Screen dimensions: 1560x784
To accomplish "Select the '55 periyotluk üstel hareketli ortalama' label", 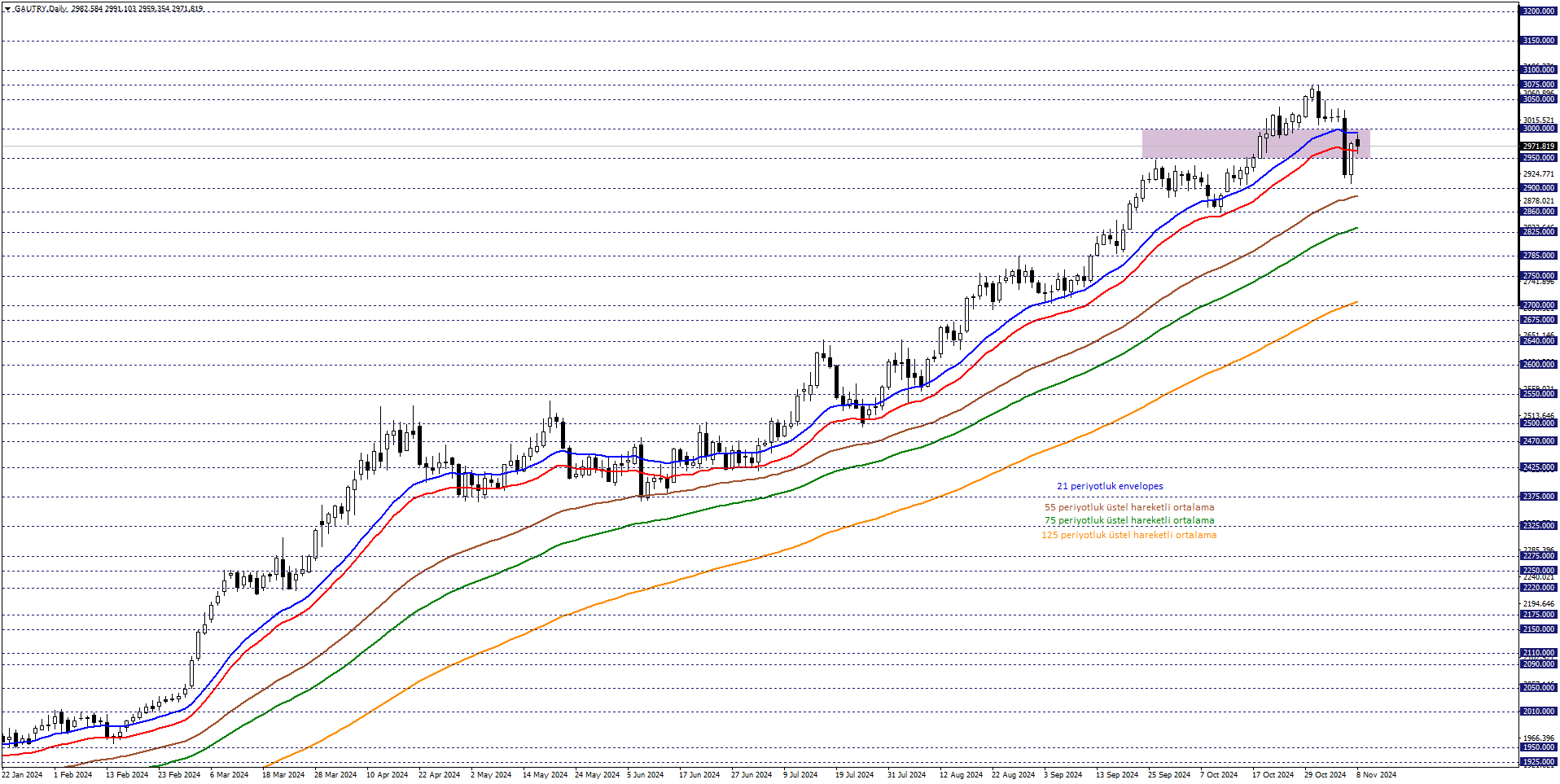I will click(1129, 507).
